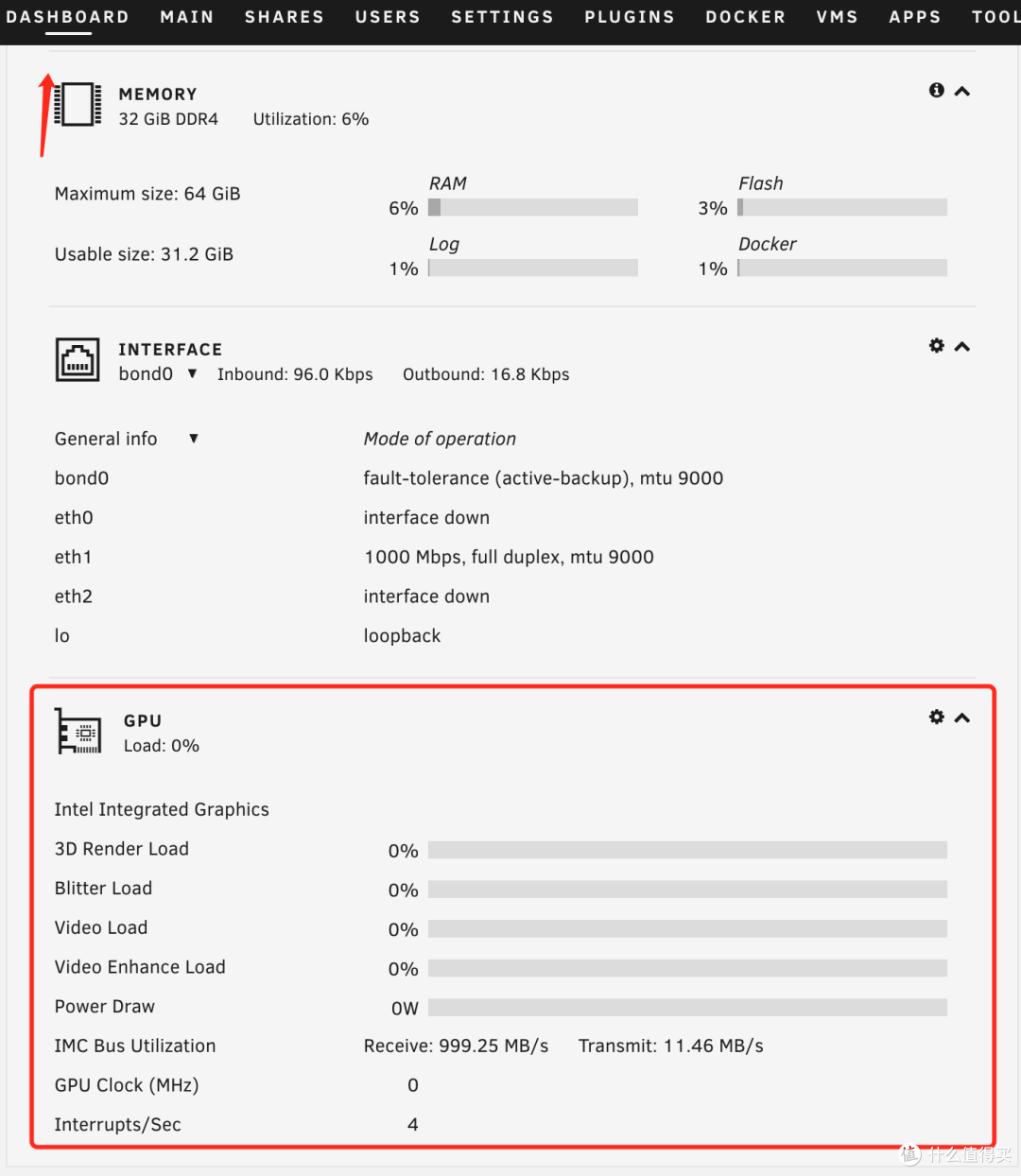Click the eth1 interface row
The width and height of the screenshot is (1021, 1176).
click(x=74, y=557)
